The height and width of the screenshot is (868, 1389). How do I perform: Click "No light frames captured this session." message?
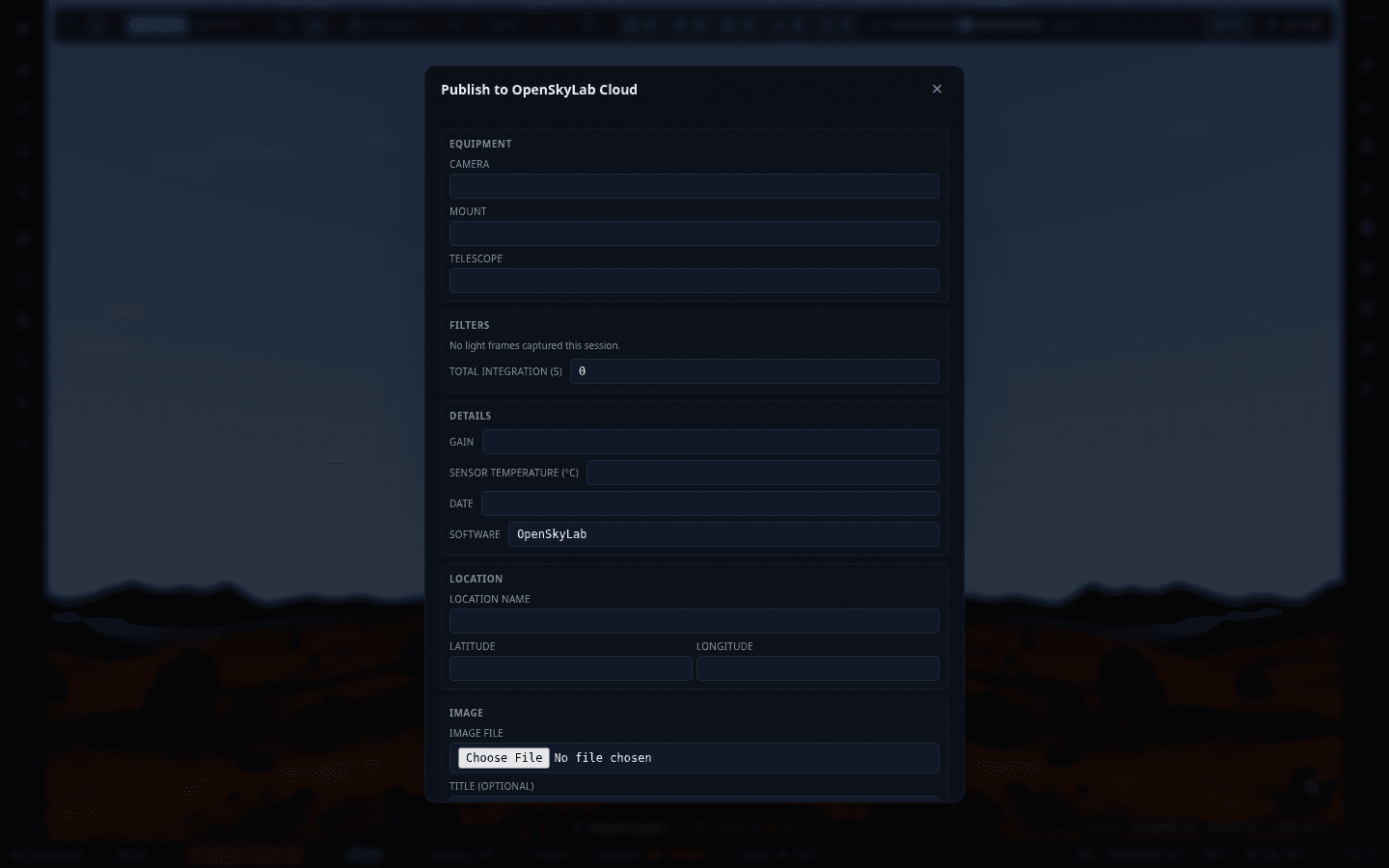pos(534,345)
